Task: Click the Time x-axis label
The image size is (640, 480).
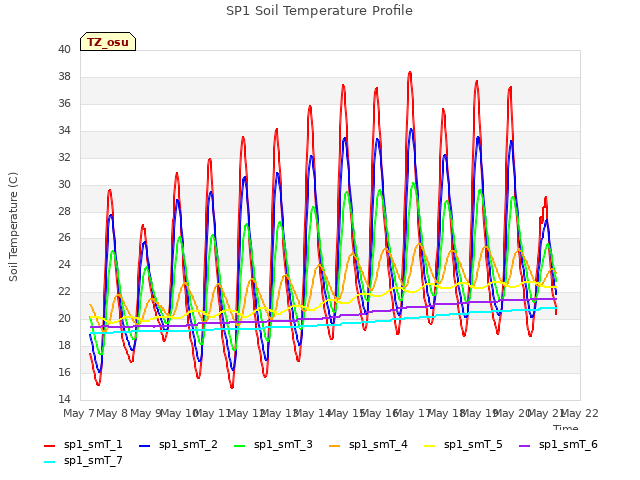Action: point(566,427)
